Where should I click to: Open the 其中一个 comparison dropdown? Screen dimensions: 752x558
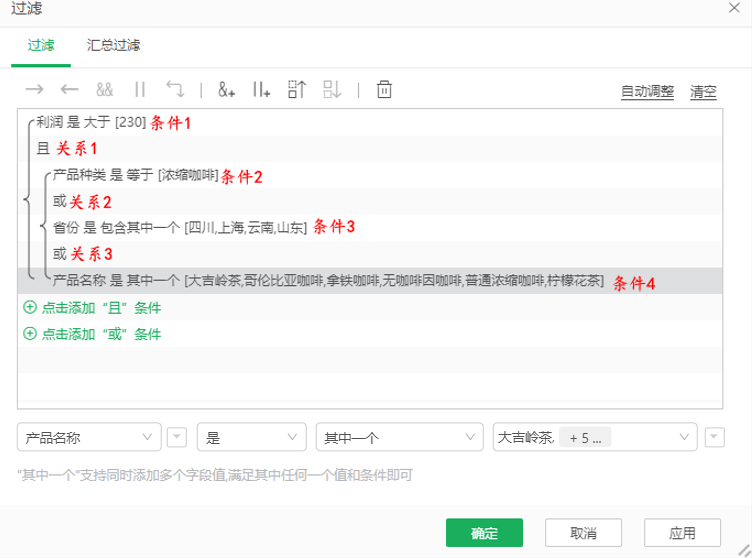[400, 437]
